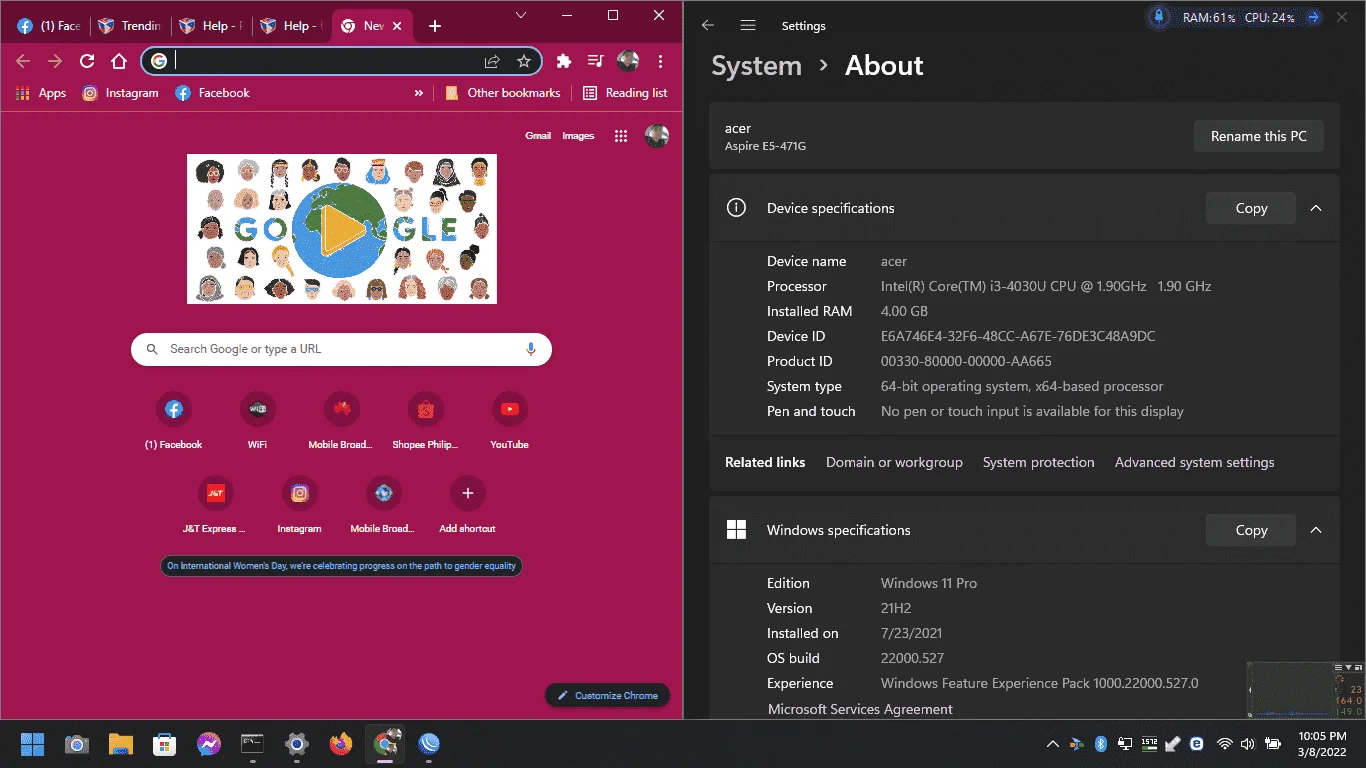1366x768 pixels.
Task: Open the Wi-Fi network tray icon
Action: 1224,744
